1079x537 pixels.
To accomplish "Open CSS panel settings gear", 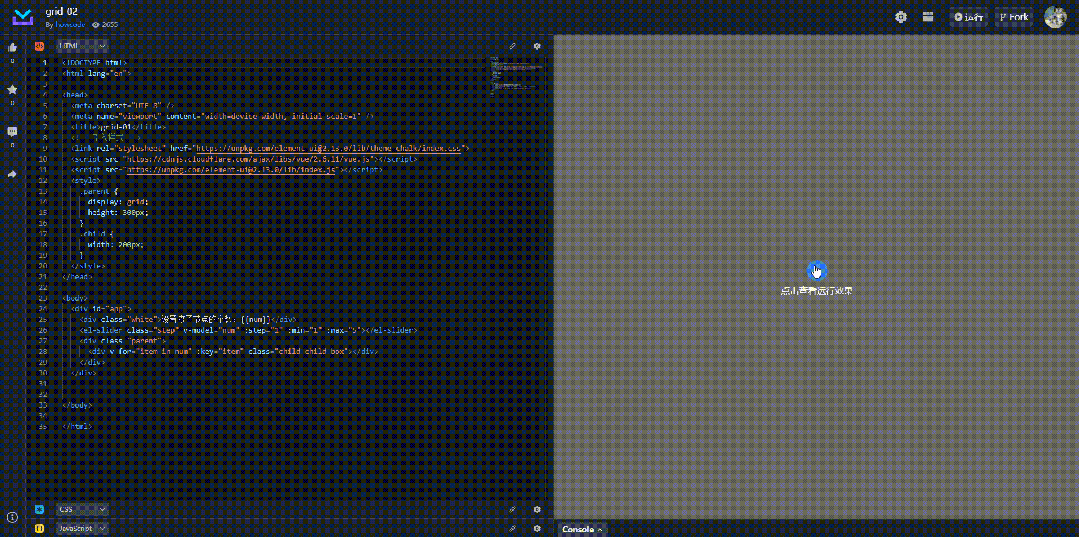I will (537, 509).
